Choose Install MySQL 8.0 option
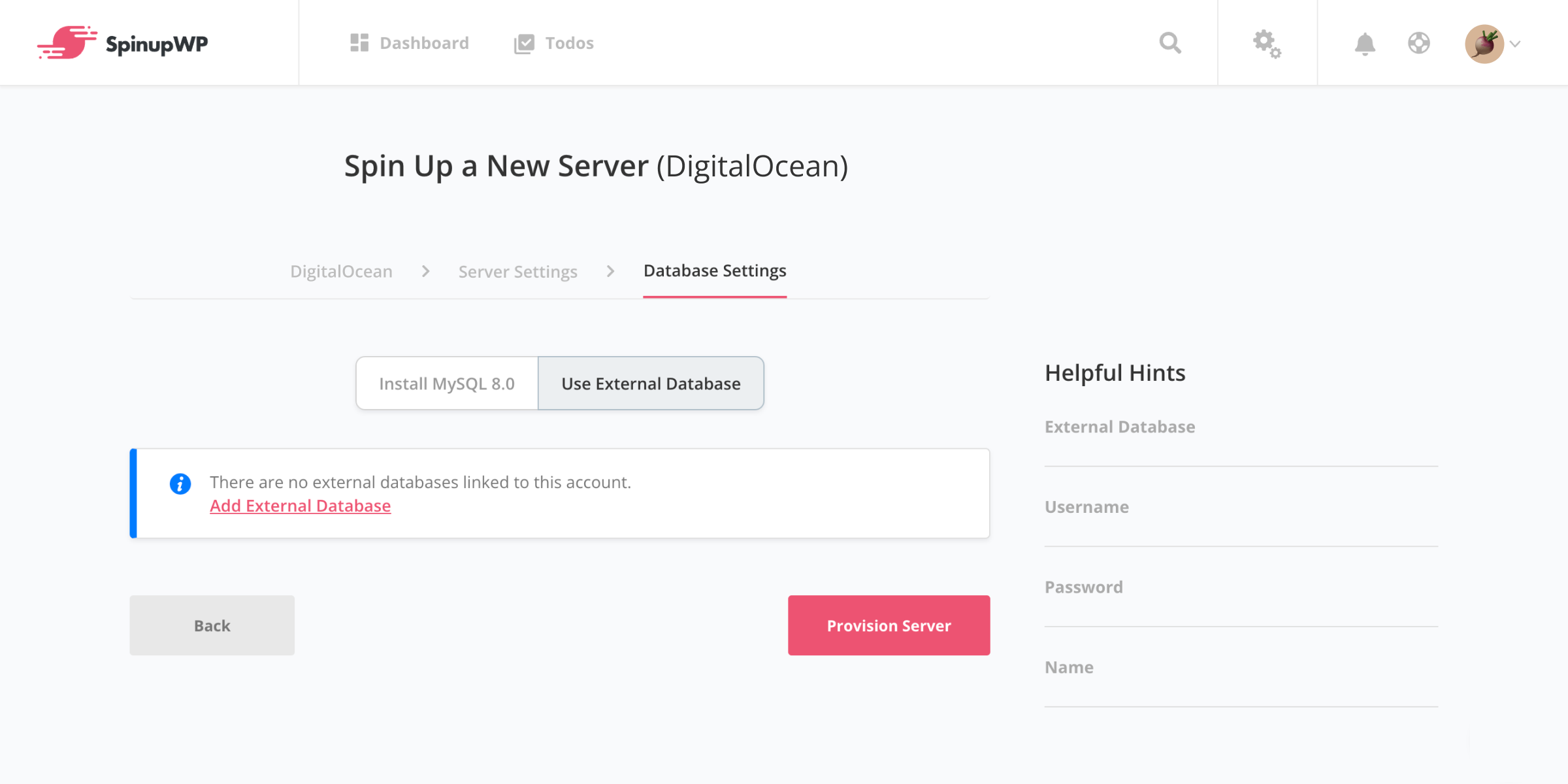The height and width of the screenshot is (784, 1568). (447, 384)
